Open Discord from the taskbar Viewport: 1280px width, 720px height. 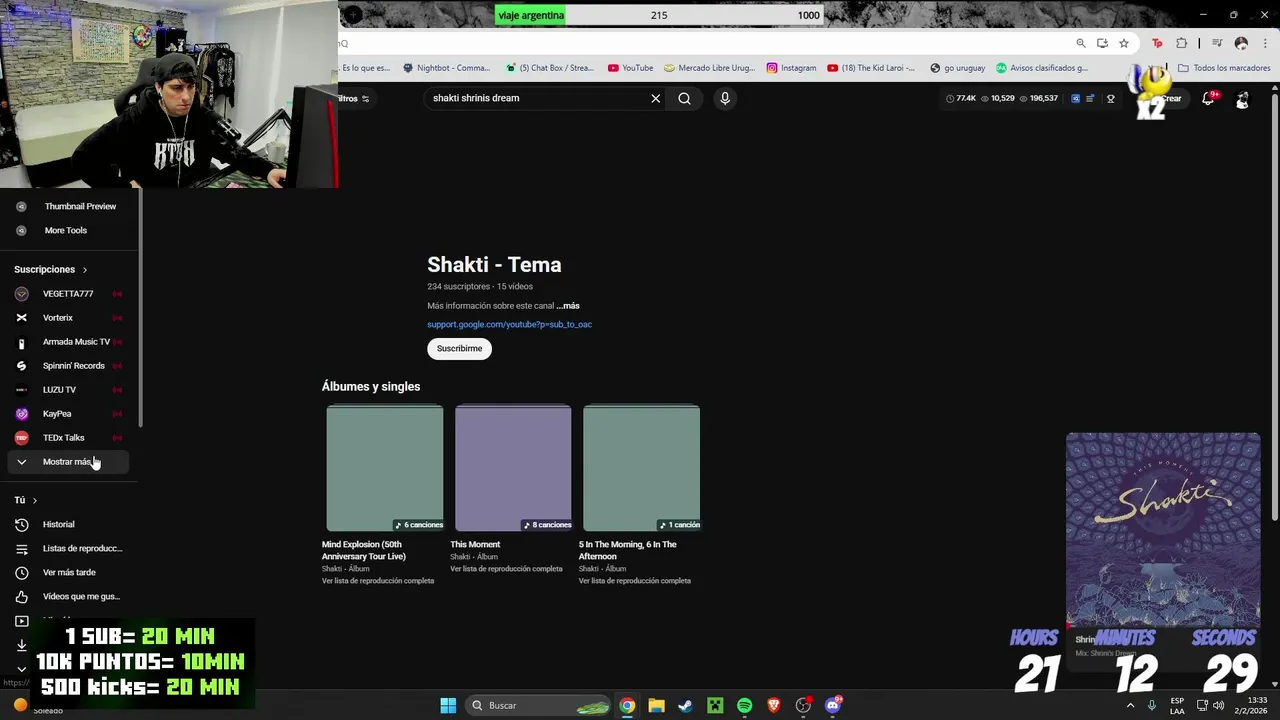click(x=833, y=705)
